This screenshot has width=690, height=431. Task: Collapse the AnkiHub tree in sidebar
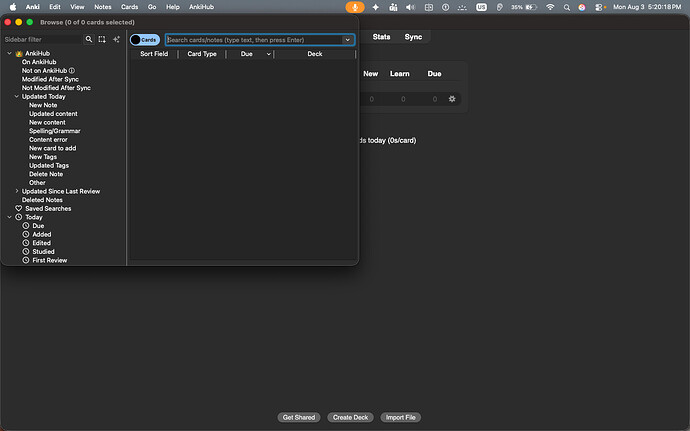click(x=9, y=53)
